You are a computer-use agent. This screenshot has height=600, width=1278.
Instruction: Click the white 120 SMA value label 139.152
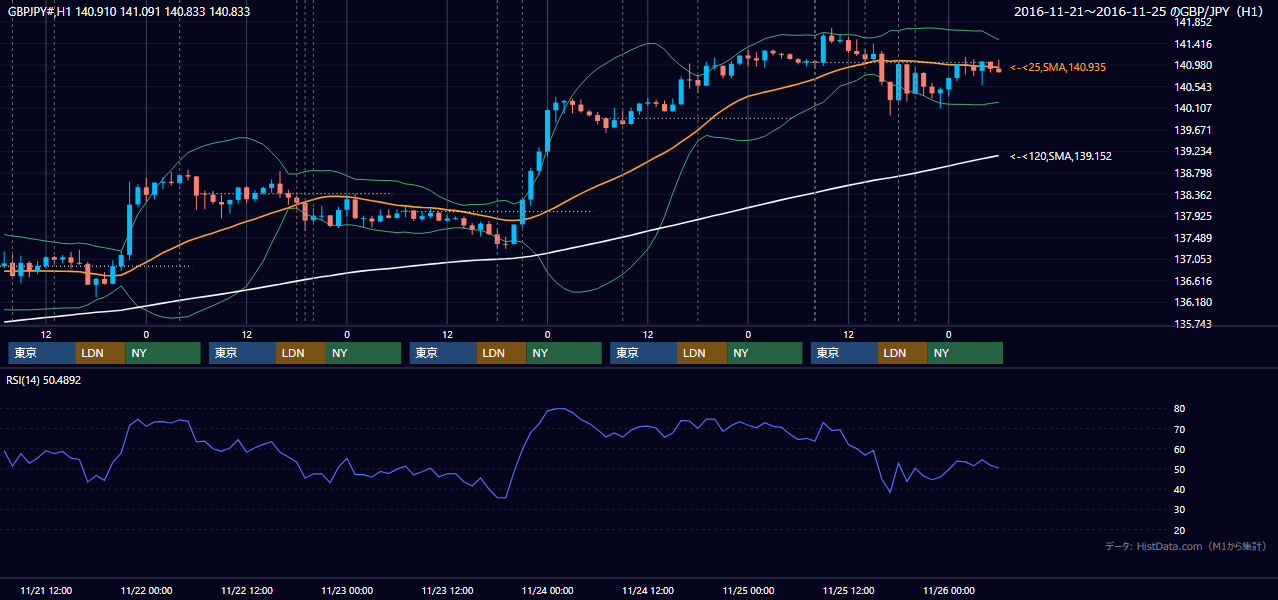(1061, 156)
